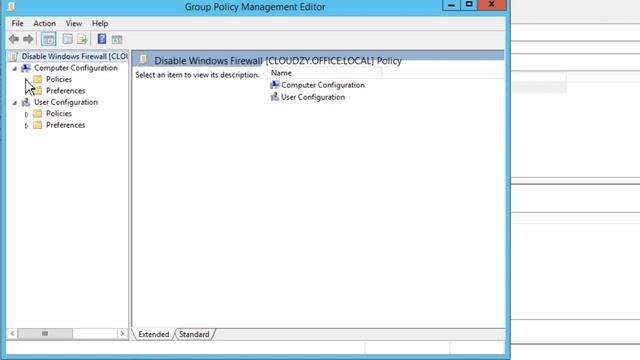Close the Group Policy Management Editor window
This screenshot has width=640, height=360.
[492, 5]
